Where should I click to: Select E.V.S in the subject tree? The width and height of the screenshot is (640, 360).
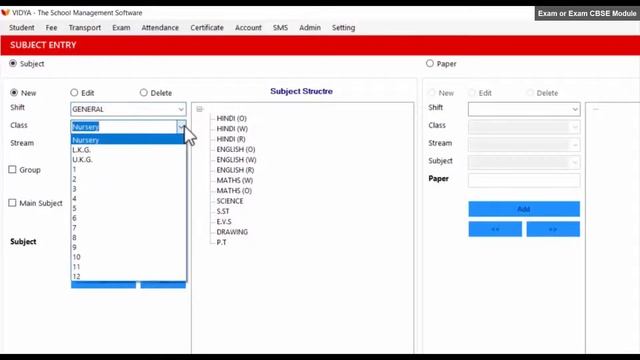(x=224, y=222)
